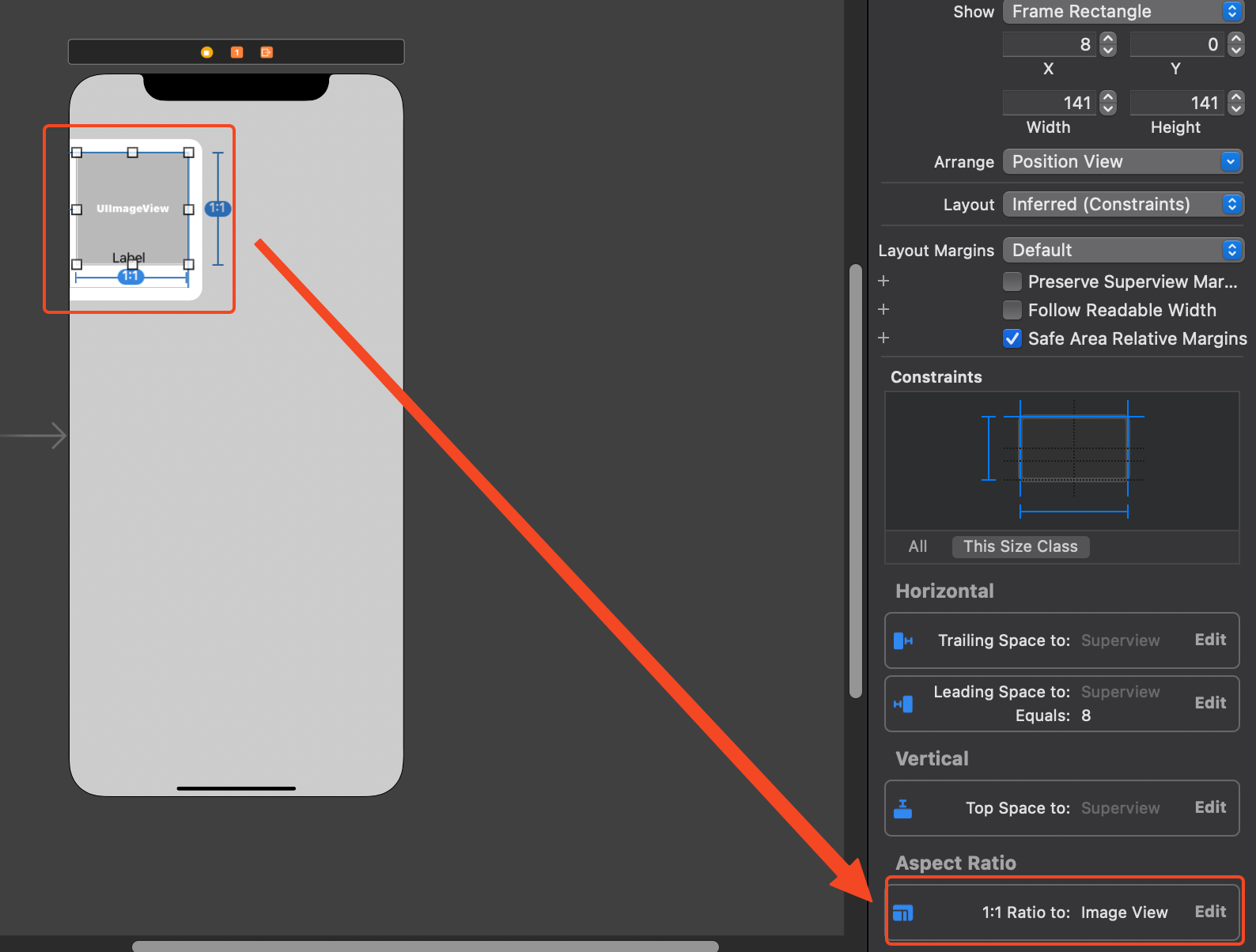Click the 1:1 aspect badge right of image view
The height and width of the screenshot is (952, 1256).
[218, 208]
